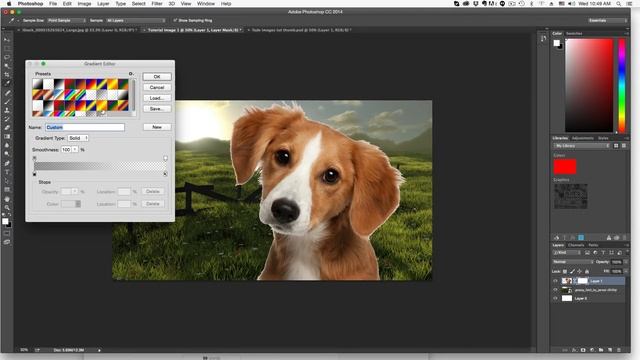Select the red color swatch in Libraries

[x=565, y=167]
